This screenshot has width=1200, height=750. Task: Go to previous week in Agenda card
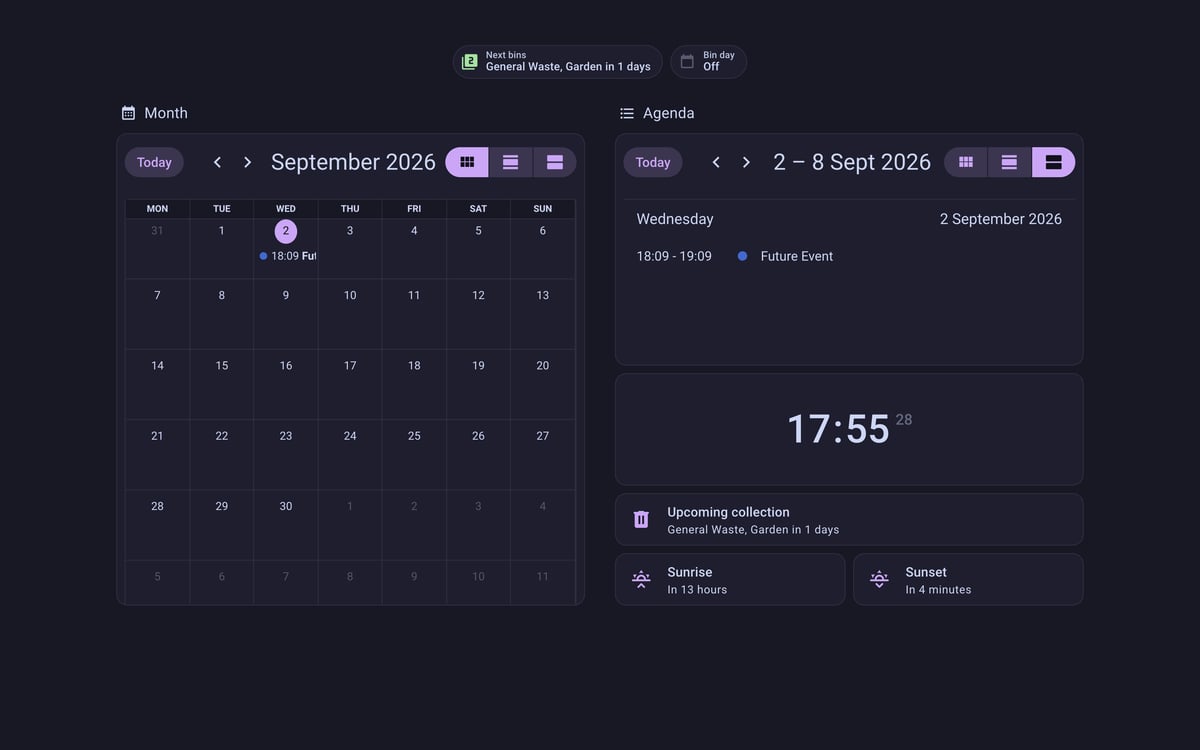[x=716, y=162]
